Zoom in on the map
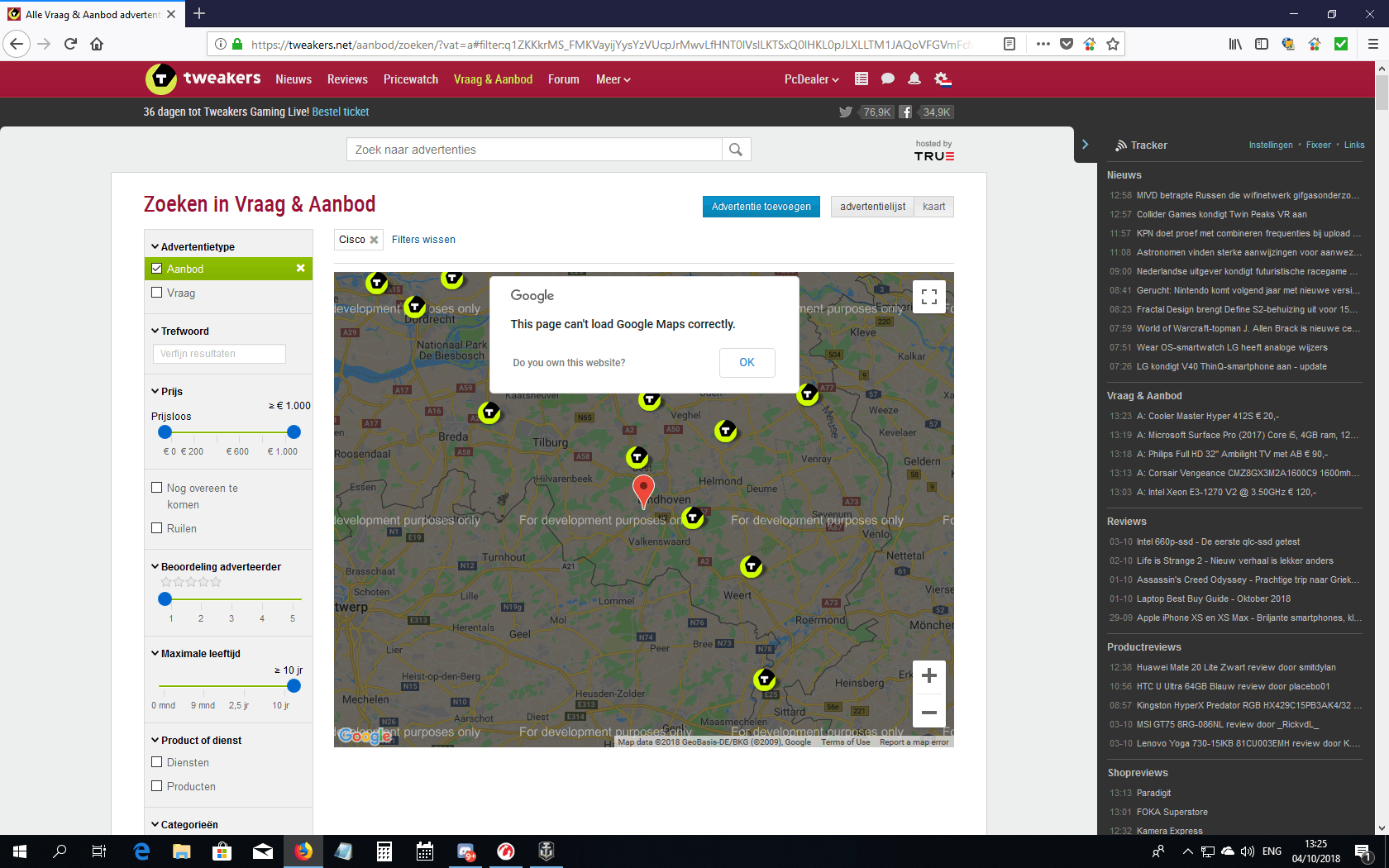Screen dimensions: 1389x868 pos(929,676)
